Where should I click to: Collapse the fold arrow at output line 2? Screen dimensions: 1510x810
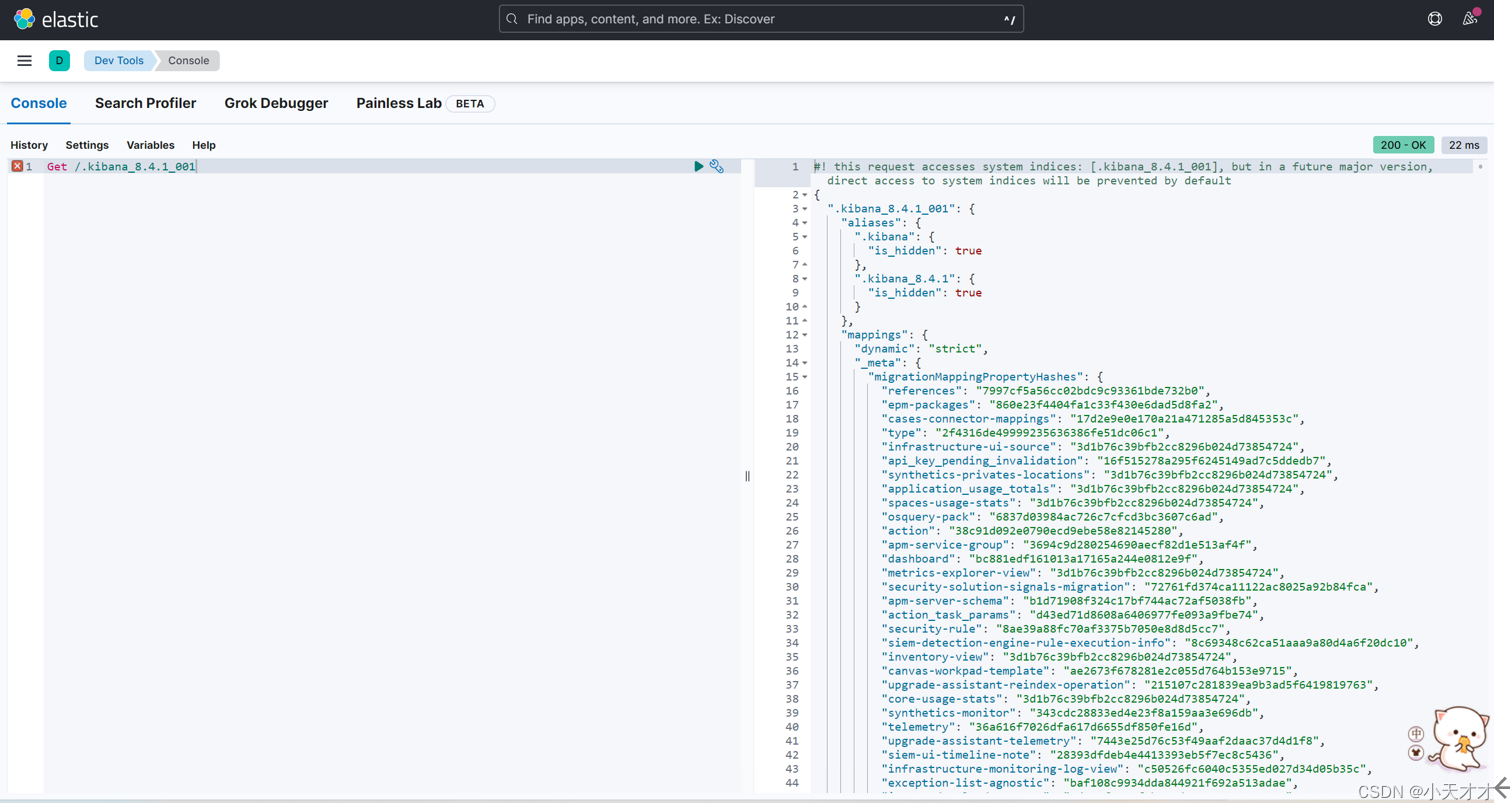805,195
